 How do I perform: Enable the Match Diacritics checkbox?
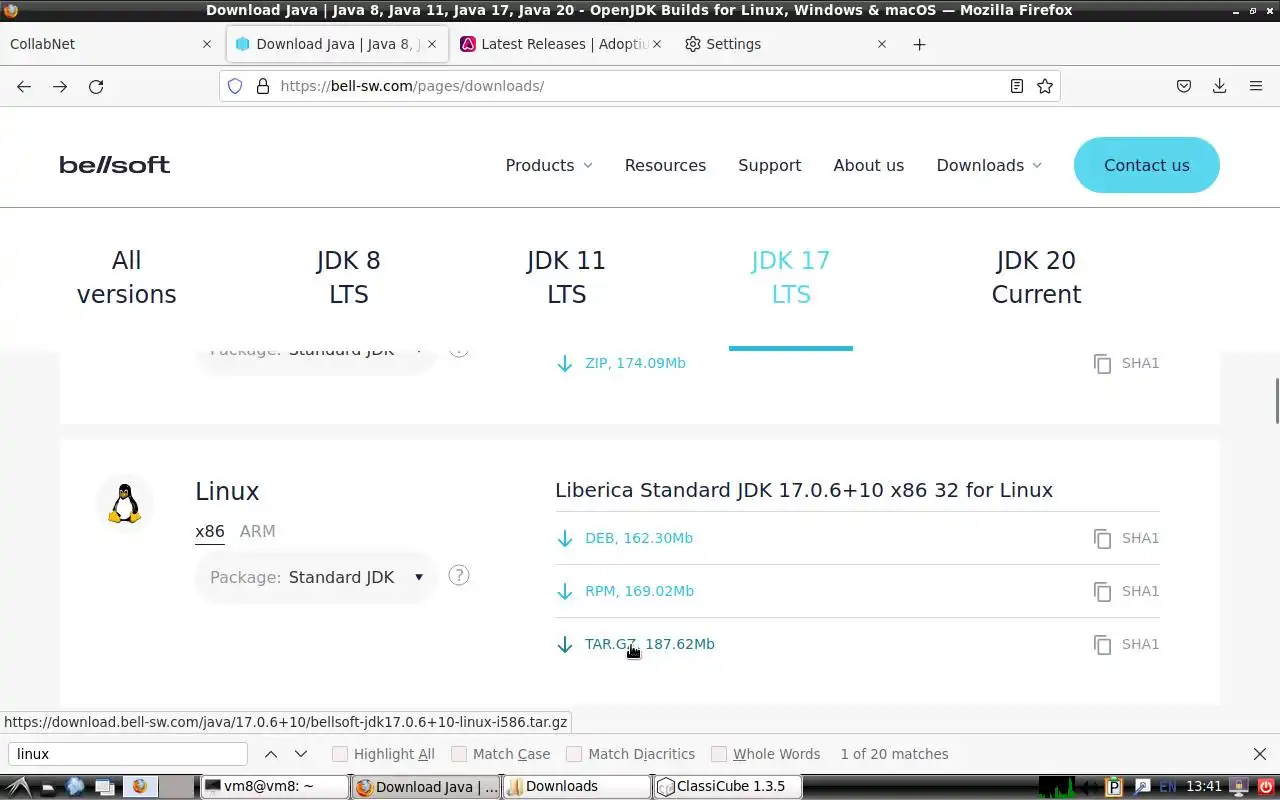coord(574,754)
